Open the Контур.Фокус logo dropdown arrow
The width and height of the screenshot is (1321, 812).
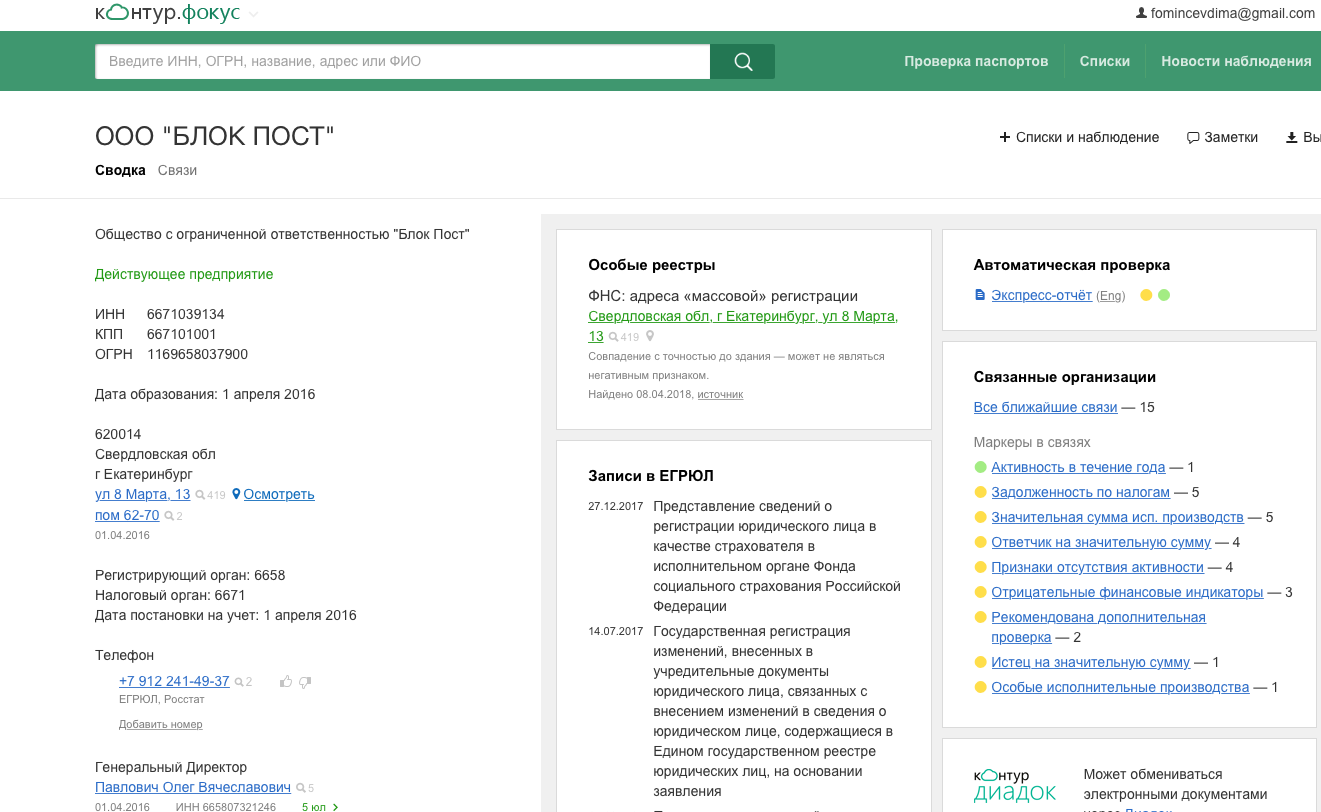(253, 15)
